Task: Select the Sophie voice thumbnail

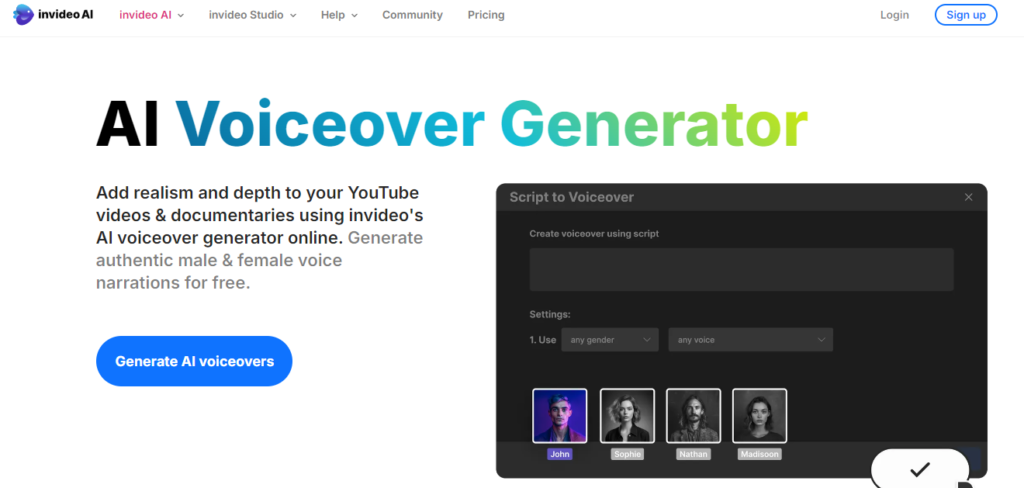Action: tap(627, 415)
